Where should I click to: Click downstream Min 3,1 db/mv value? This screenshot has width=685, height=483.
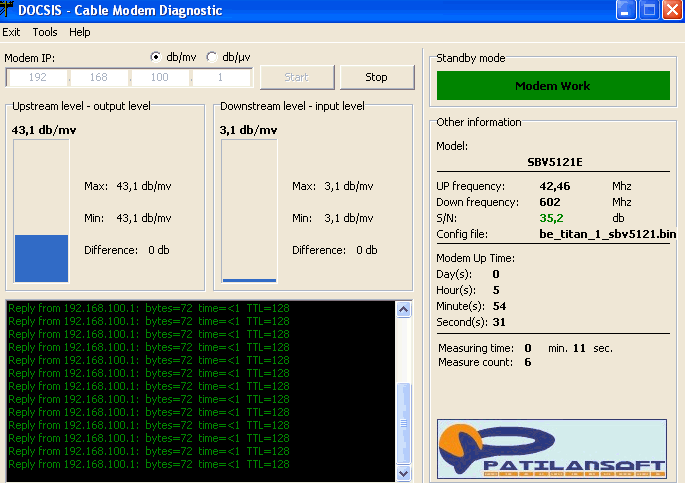pos(349,218)
